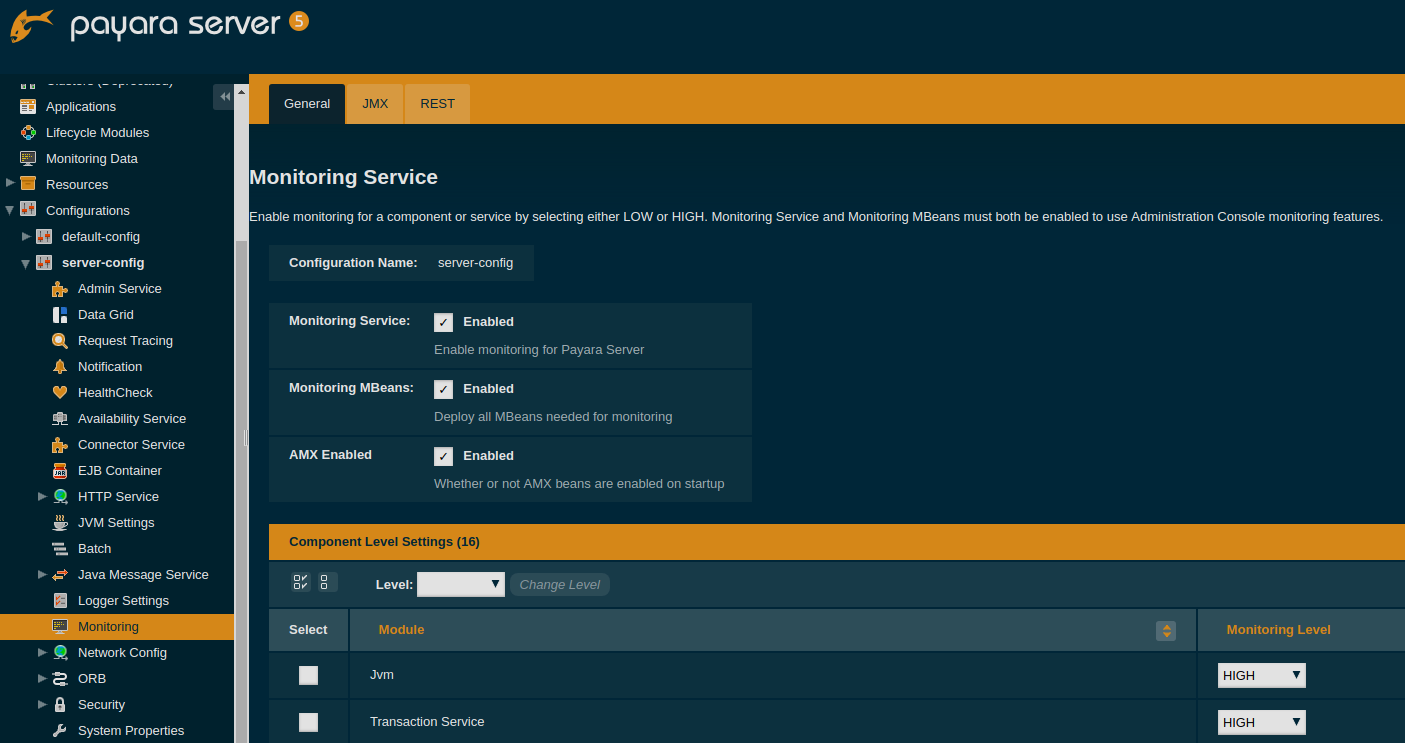Open the Level dropdown above table

pyautogui.click(x=460, y=584)
